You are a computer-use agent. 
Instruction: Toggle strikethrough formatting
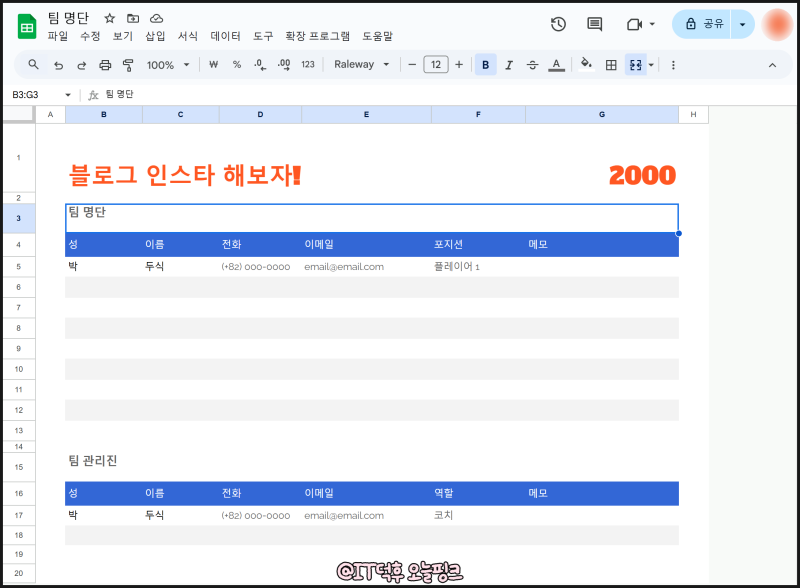tap(532, 65)
